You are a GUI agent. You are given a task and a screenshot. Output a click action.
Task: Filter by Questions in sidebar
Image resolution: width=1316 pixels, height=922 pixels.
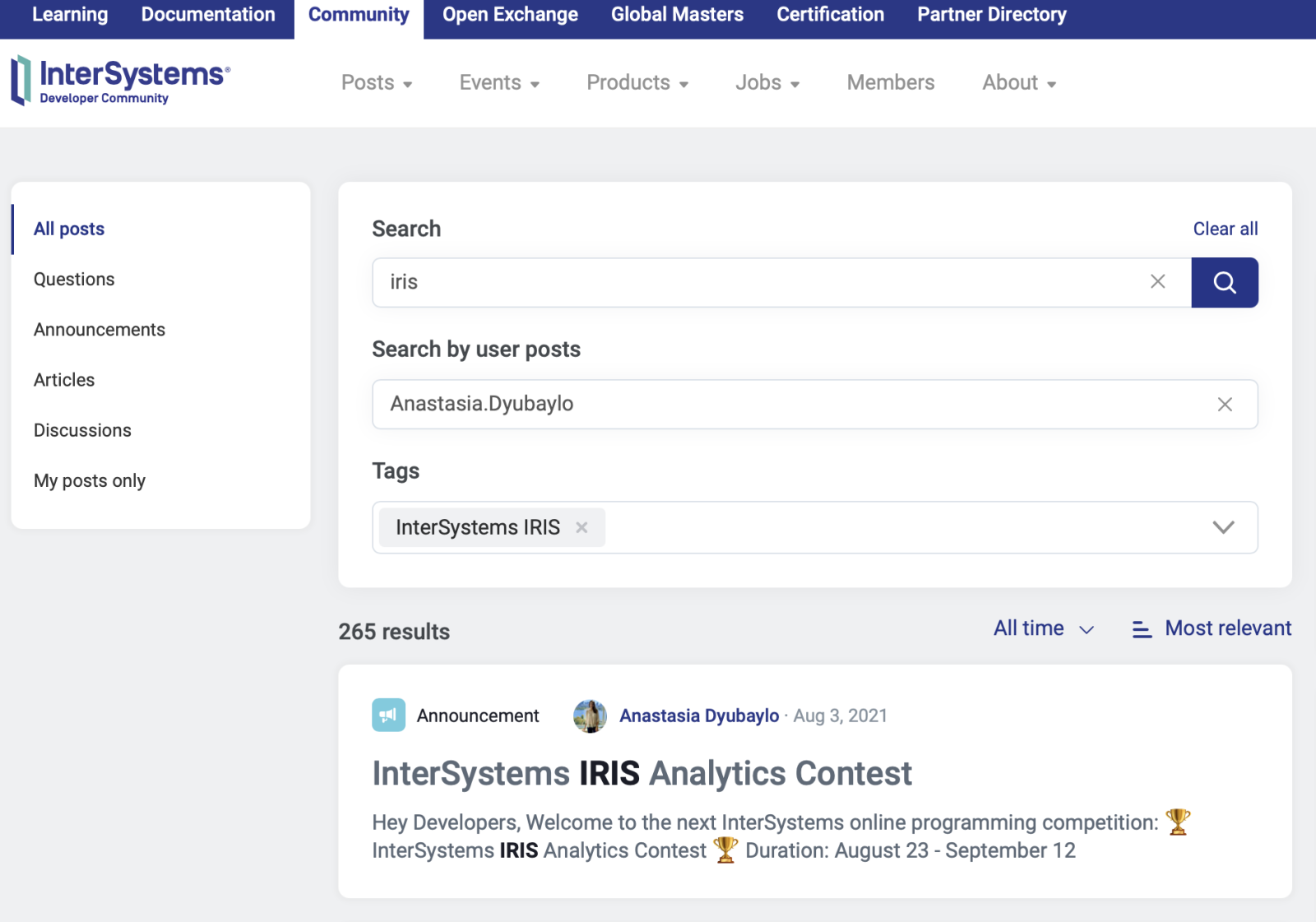coord(74,280)
